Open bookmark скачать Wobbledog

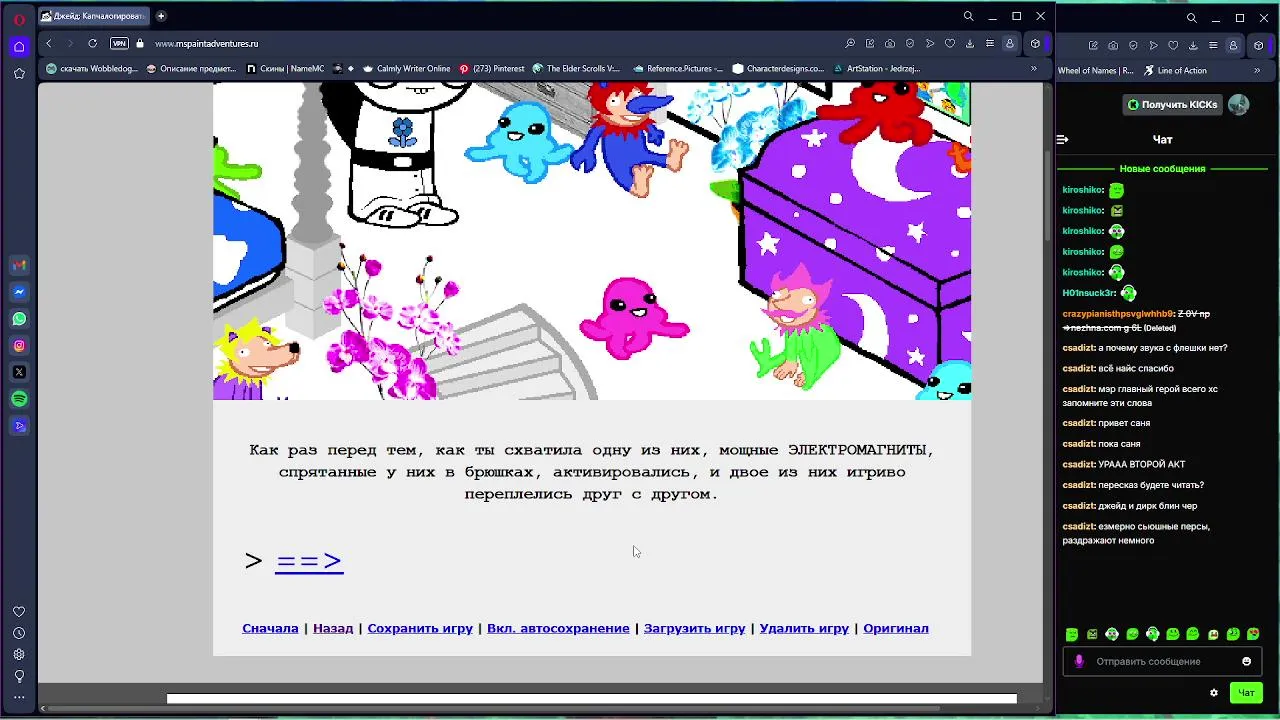(92, 69)
